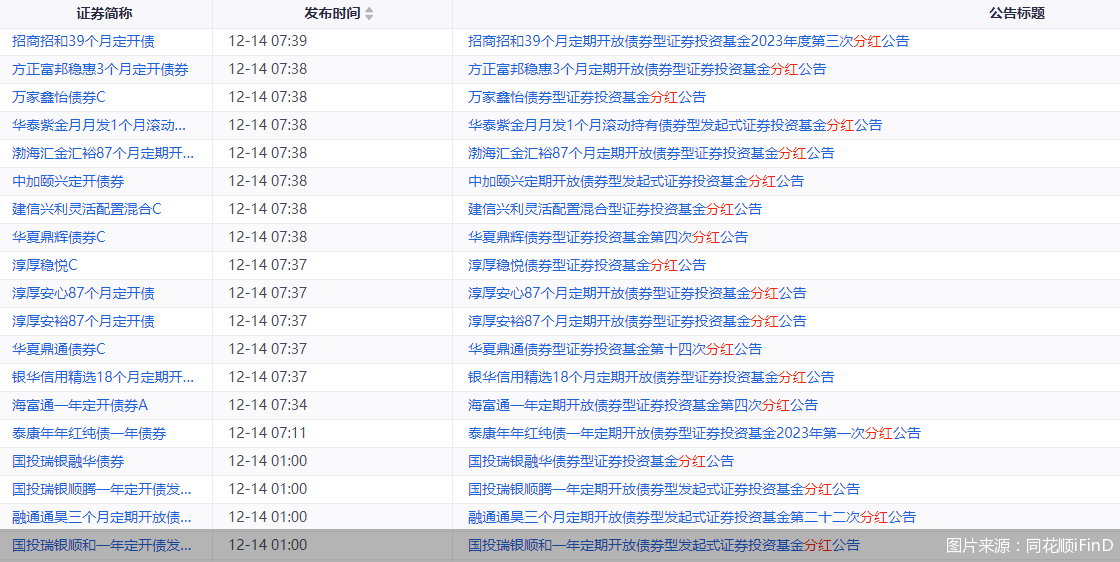Select the 12-14 07:39 time cell
The height and width of the screenshot is (562, 1120).
pos(268,41)
